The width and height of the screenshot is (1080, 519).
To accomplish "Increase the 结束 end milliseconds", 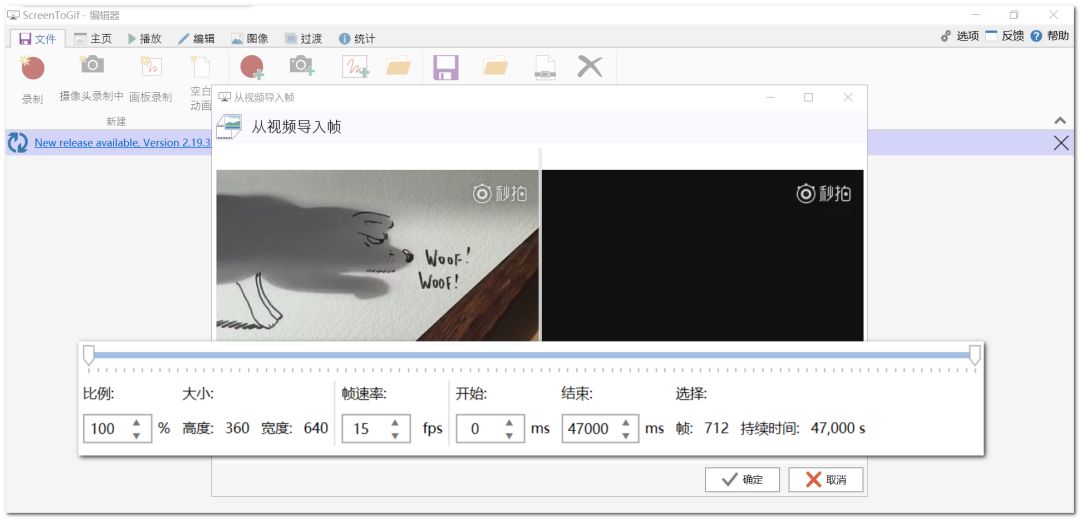I will coord(625,423).
